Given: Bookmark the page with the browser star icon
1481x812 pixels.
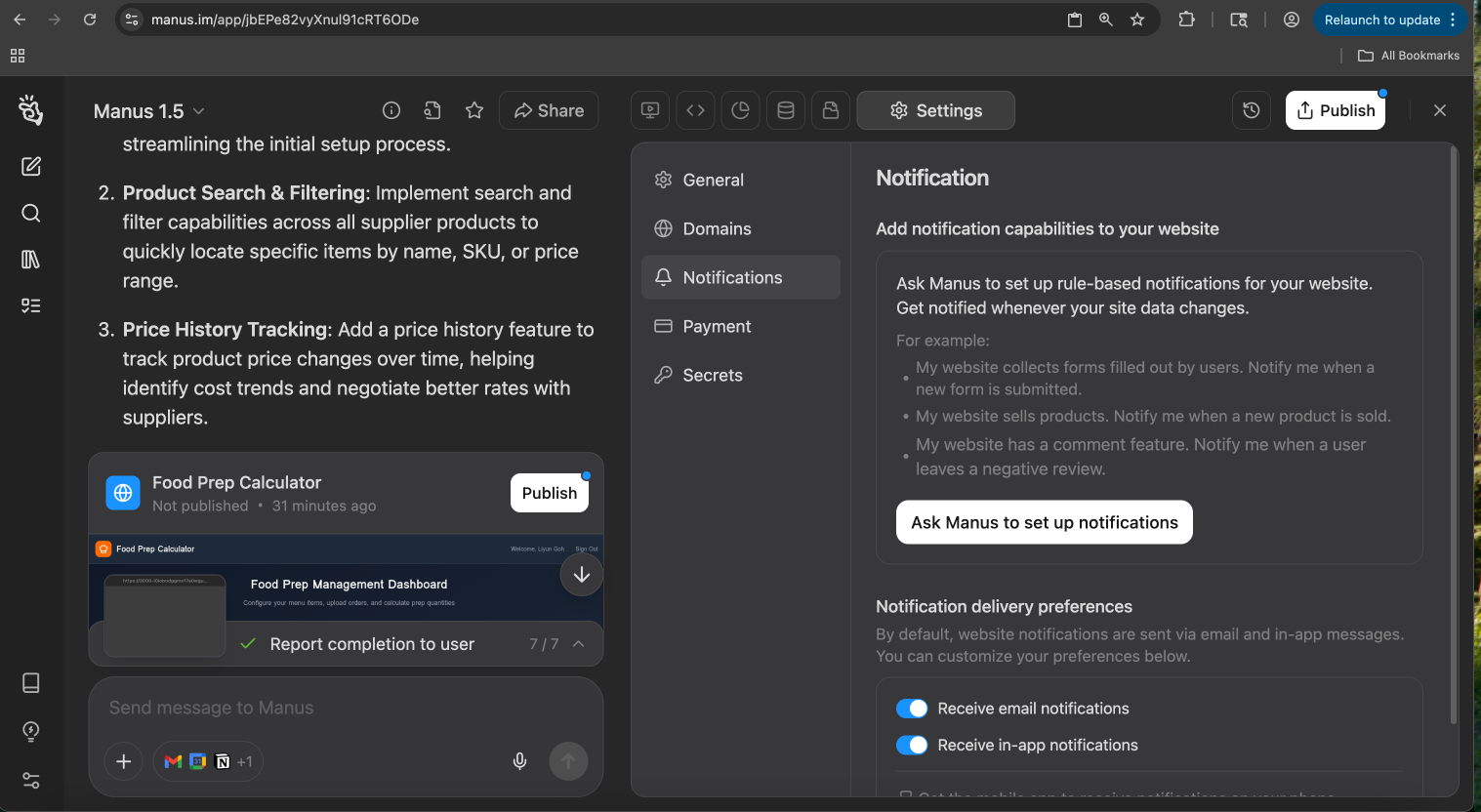Looking at the screenshot, I should pyautogui.click(x=1137, y=20).
